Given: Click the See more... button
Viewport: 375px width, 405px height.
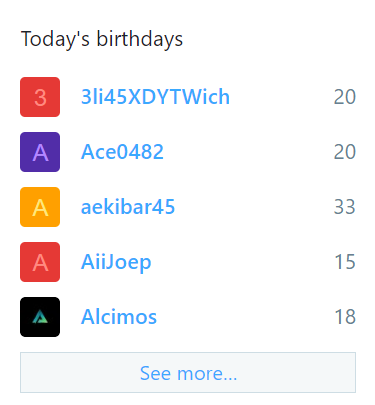Looking at the screenshot, I should (188, 373).
